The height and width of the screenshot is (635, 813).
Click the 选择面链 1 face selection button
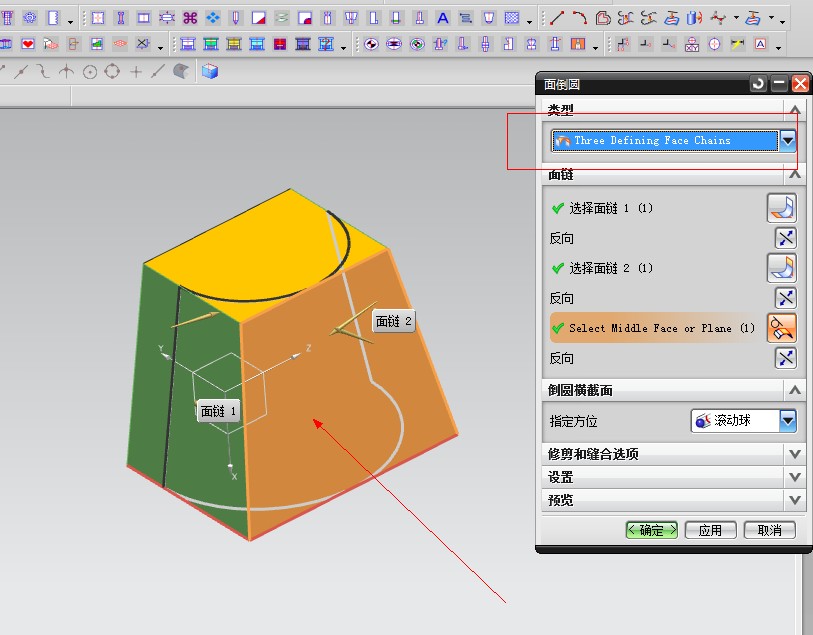point(781,208)
